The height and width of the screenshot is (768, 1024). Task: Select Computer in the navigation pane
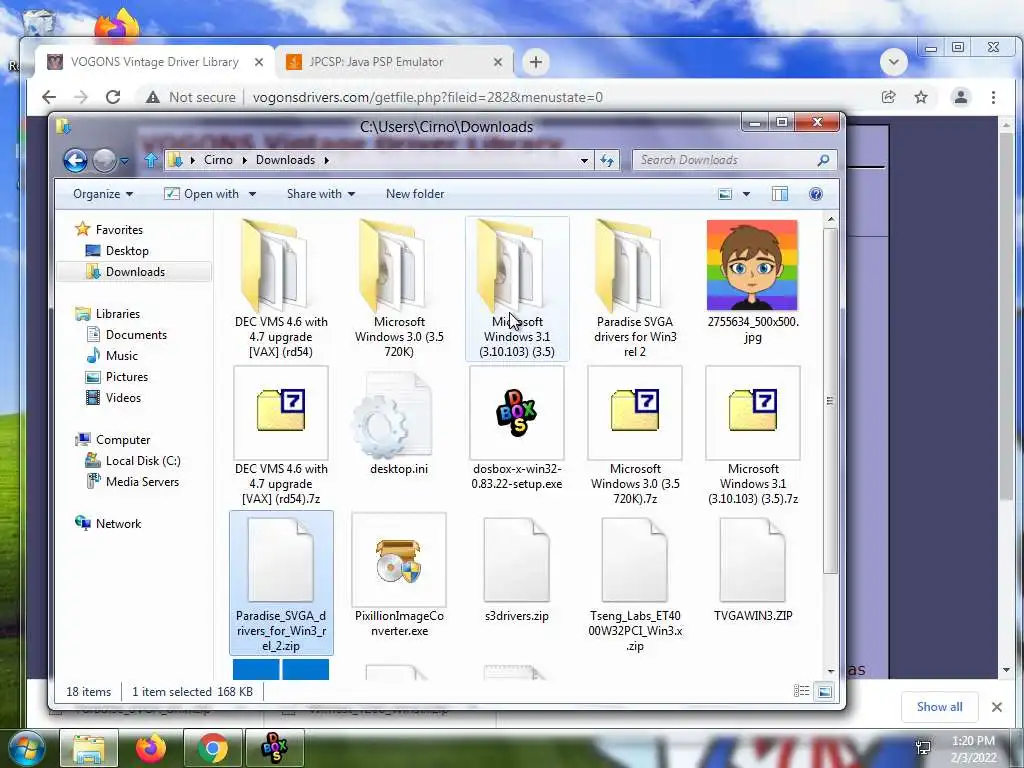pos(123,440)
